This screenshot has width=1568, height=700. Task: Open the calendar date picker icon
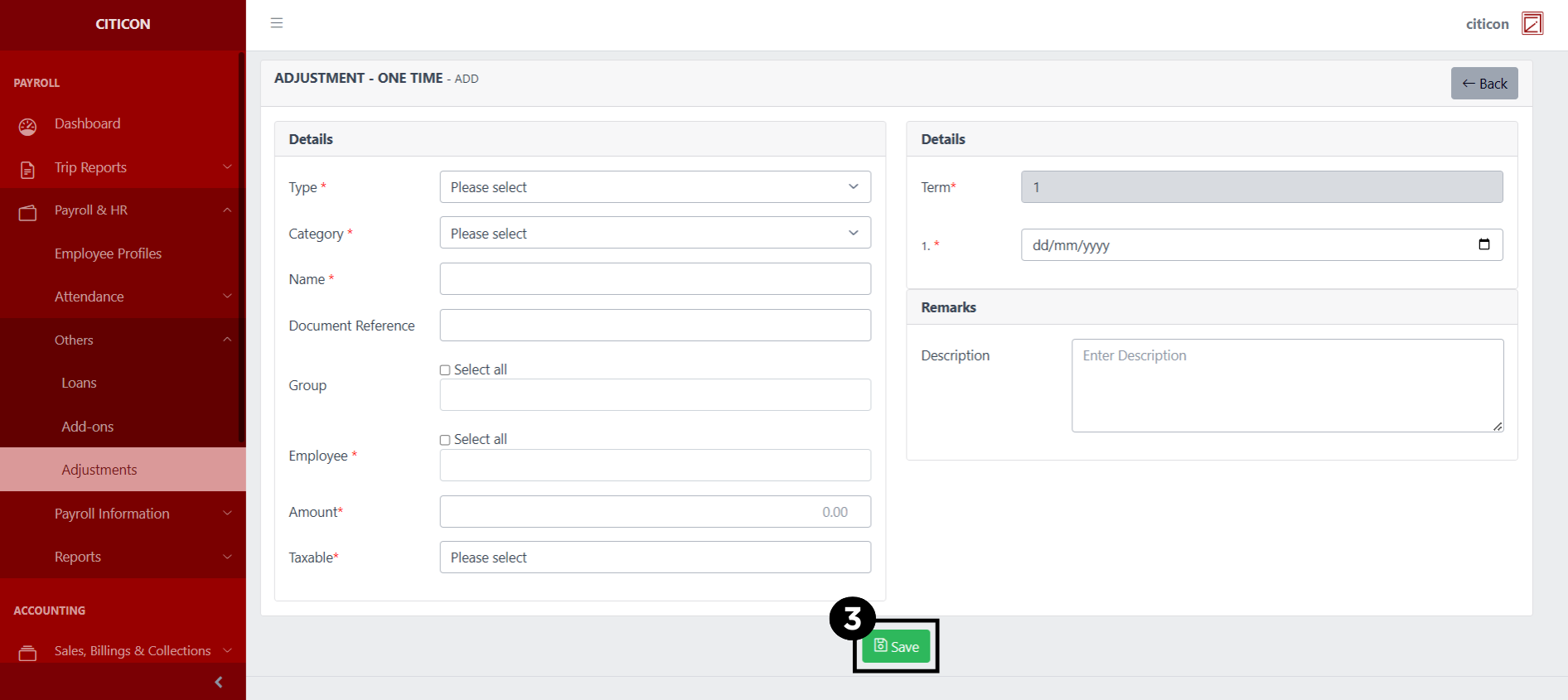click(1483, 244)
